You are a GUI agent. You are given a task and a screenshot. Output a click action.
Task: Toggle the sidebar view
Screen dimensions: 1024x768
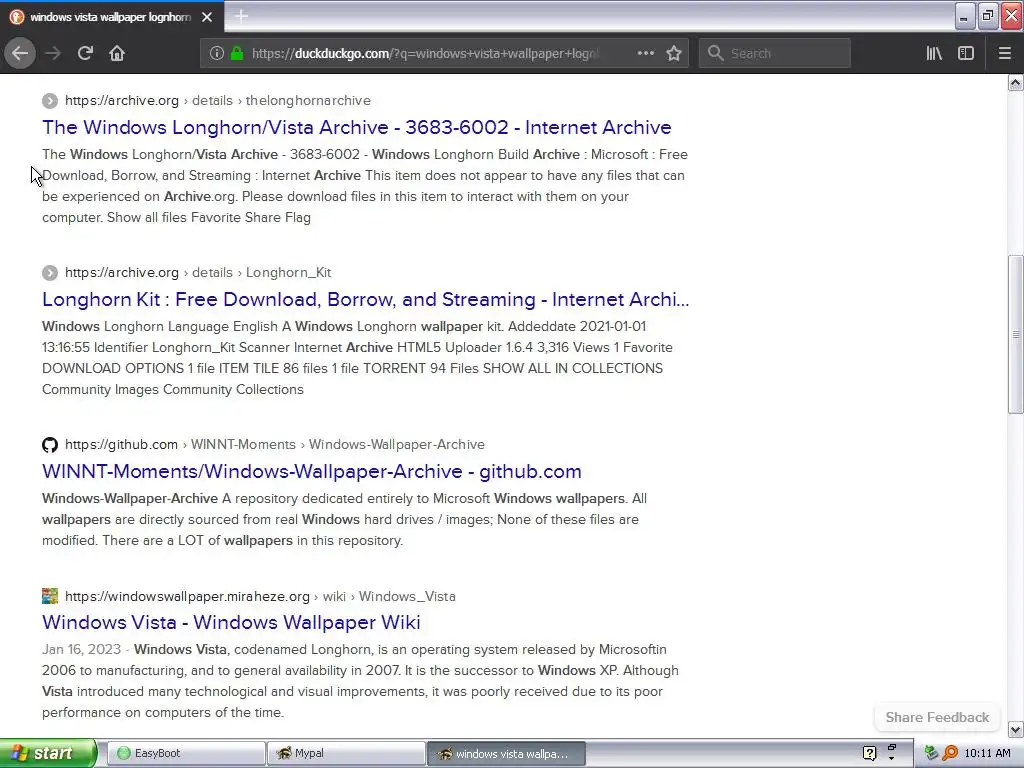click(966, 53)
